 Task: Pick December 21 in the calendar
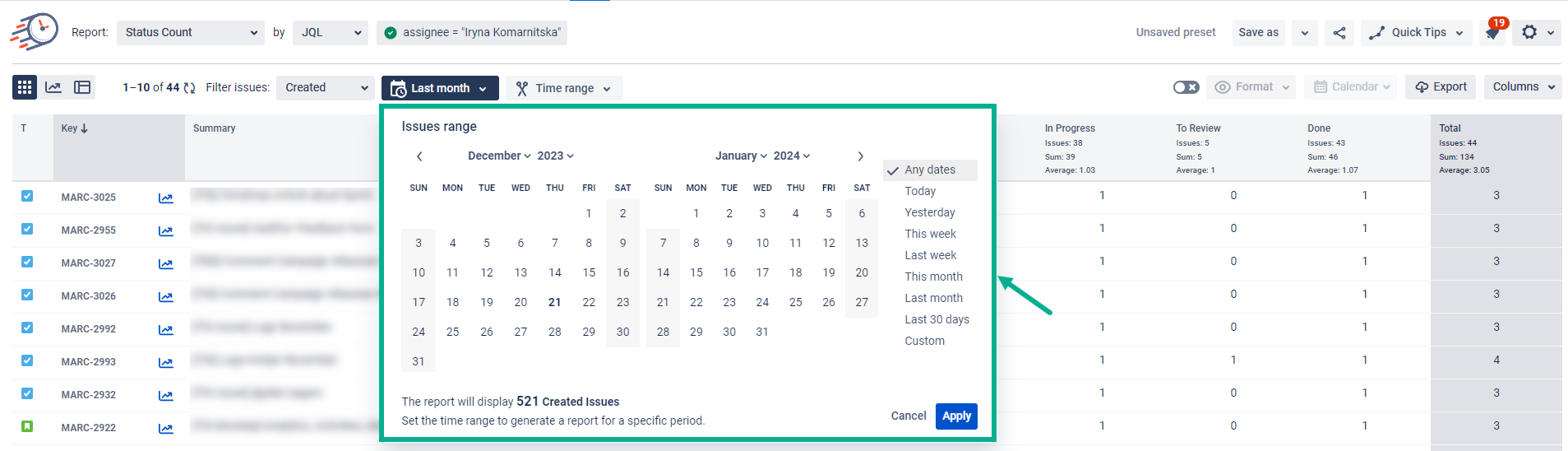pos(555,302)
